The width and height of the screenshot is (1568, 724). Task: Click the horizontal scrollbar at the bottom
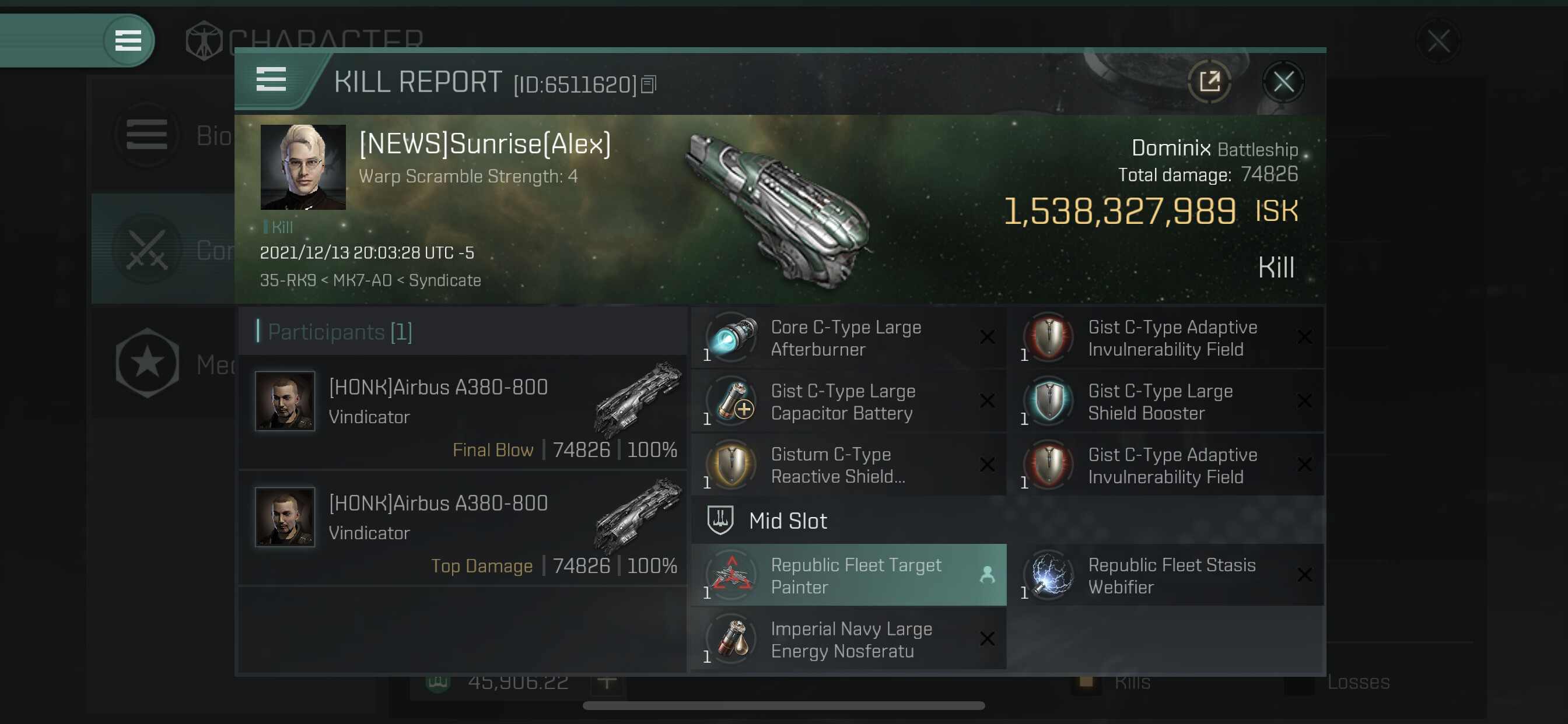pos(783,706)
